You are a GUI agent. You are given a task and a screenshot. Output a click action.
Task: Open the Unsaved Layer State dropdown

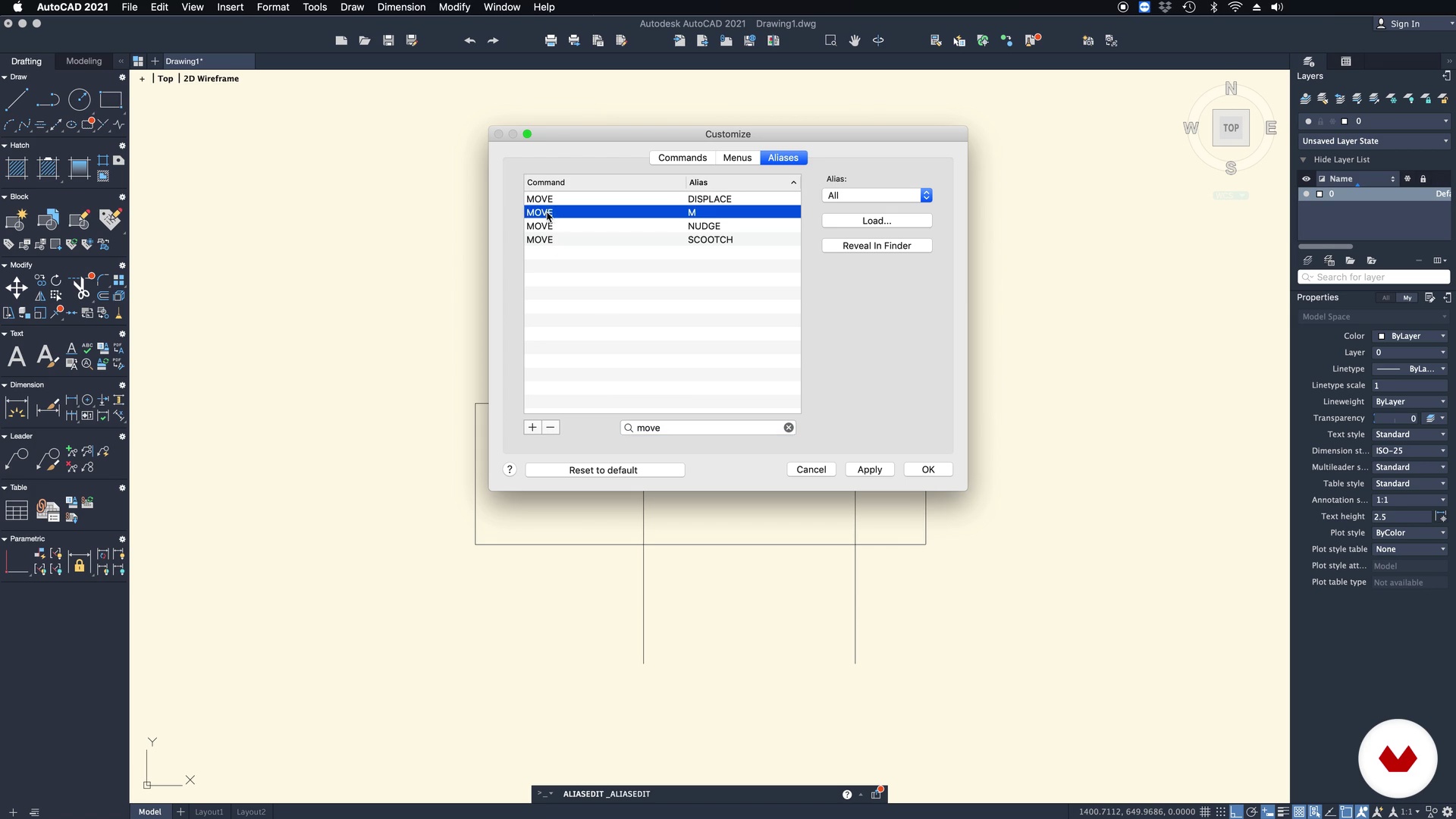(1374, 141)
